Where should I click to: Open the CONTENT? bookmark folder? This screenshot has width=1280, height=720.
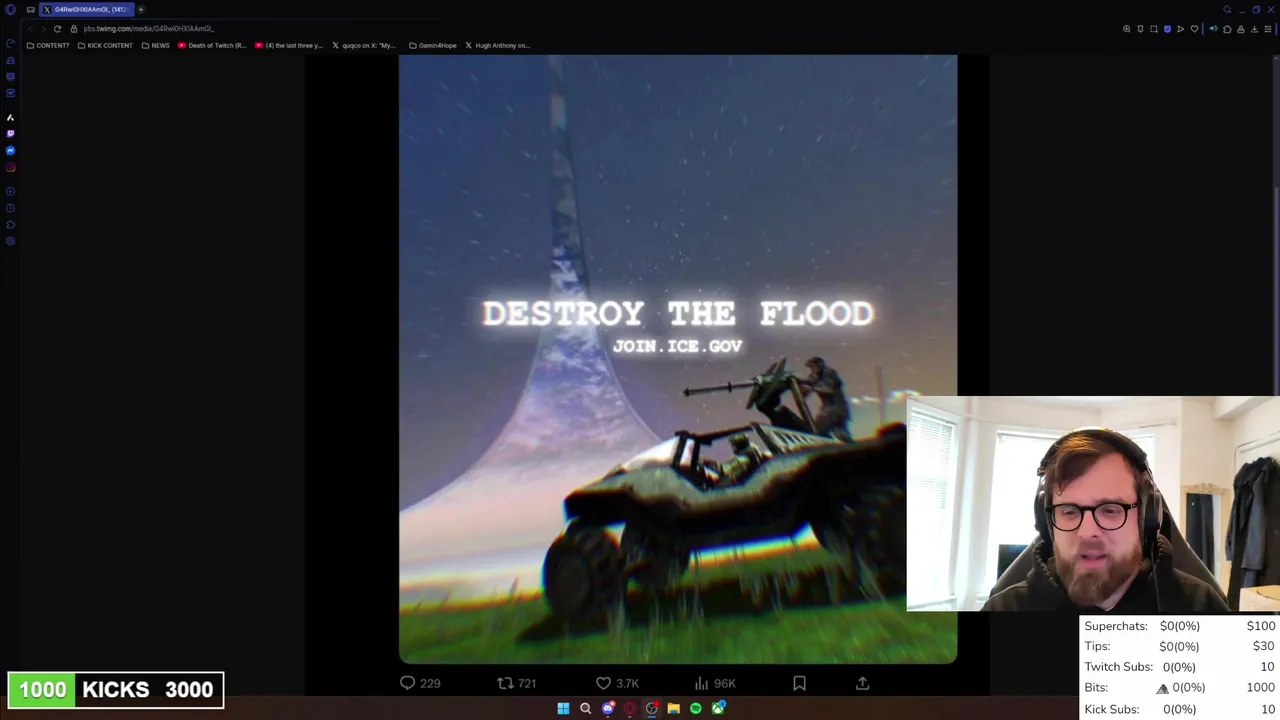[x=48, y=45]
